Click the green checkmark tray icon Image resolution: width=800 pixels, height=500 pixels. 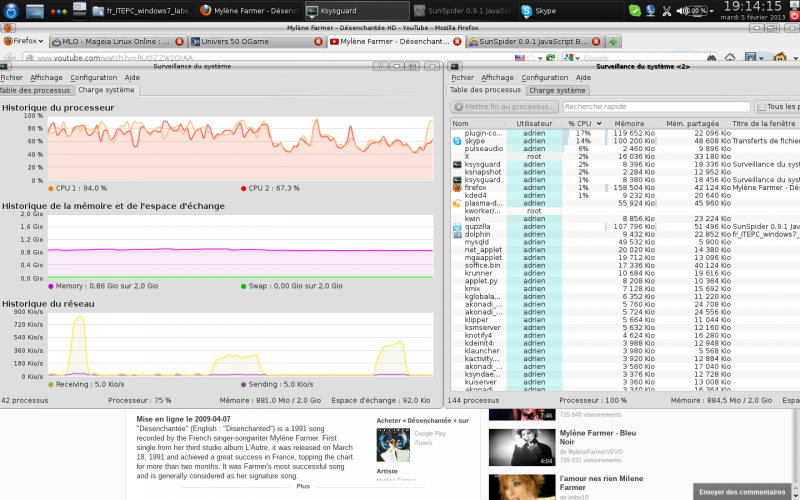635,10
